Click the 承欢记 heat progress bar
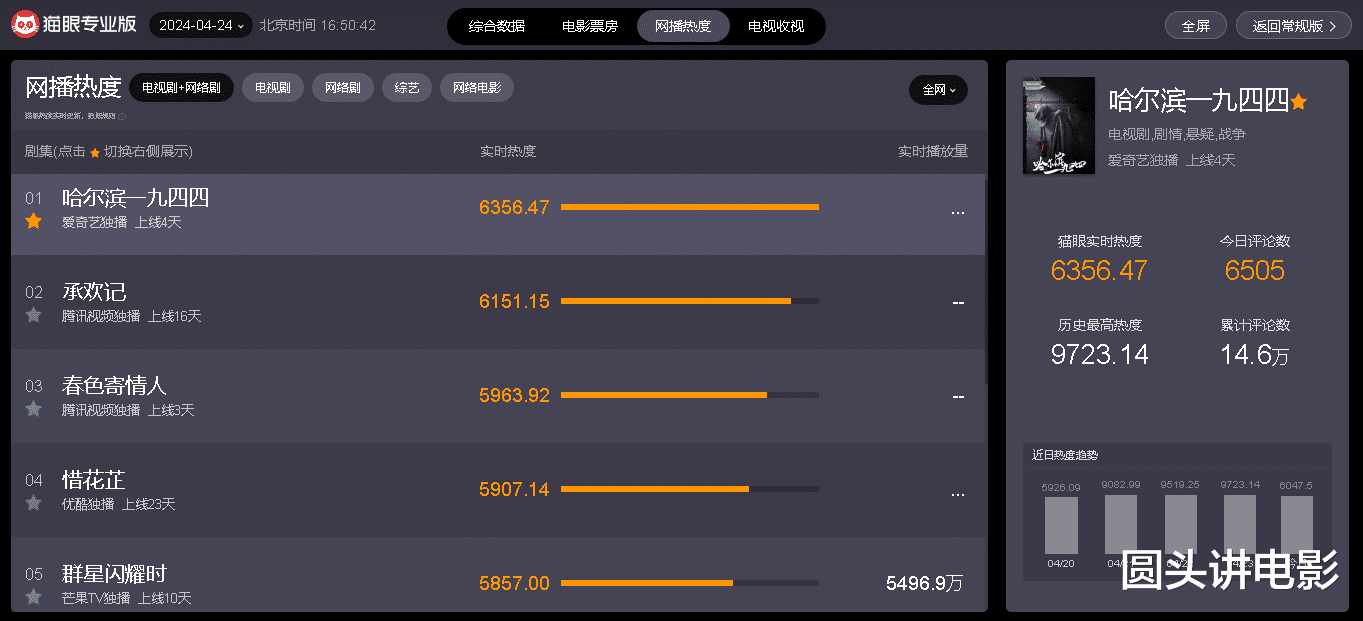The image size is (1363, 621). (x=690, y=301)
